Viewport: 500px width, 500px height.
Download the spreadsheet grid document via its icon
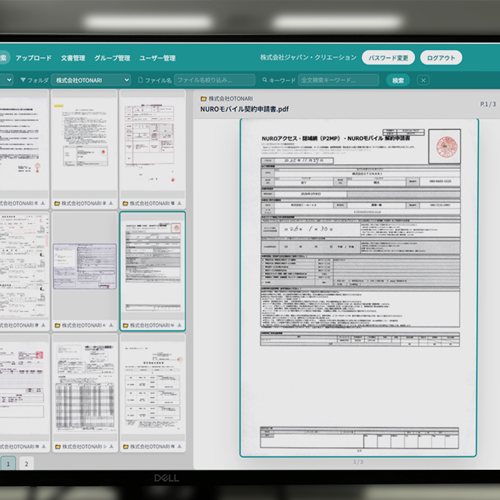111,446
